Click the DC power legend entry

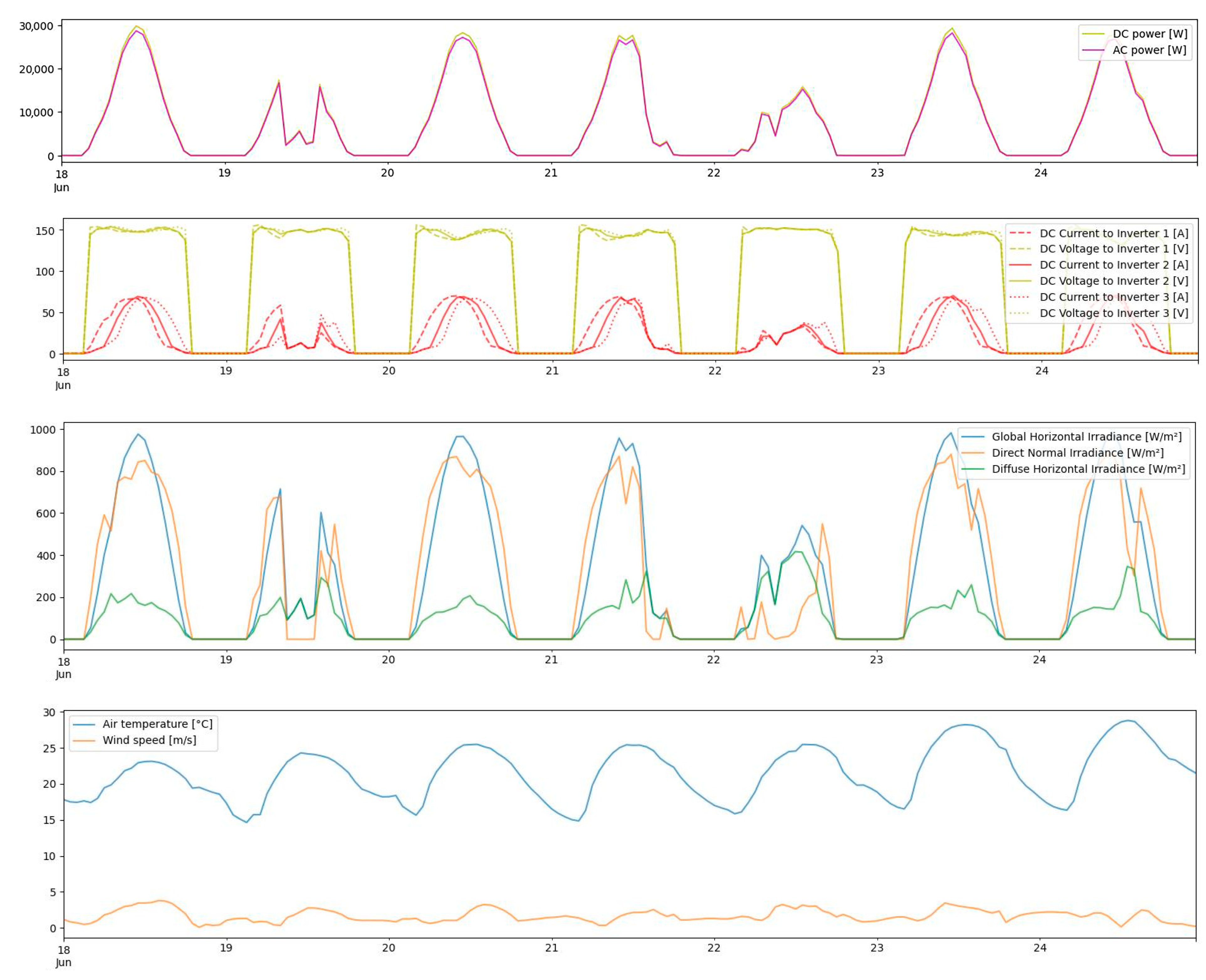[1150, 34]
